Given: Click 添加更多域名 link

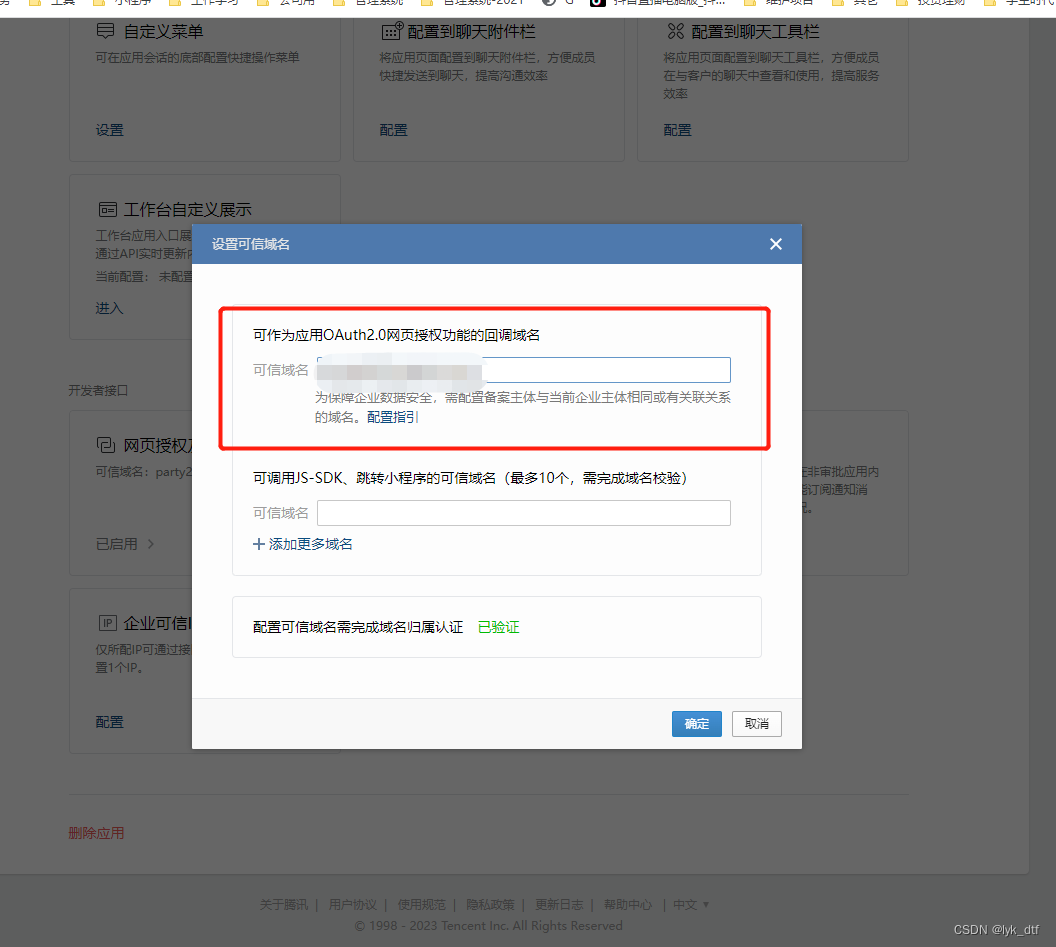Looking at the screenshot, I should click(x=310, y=544).
